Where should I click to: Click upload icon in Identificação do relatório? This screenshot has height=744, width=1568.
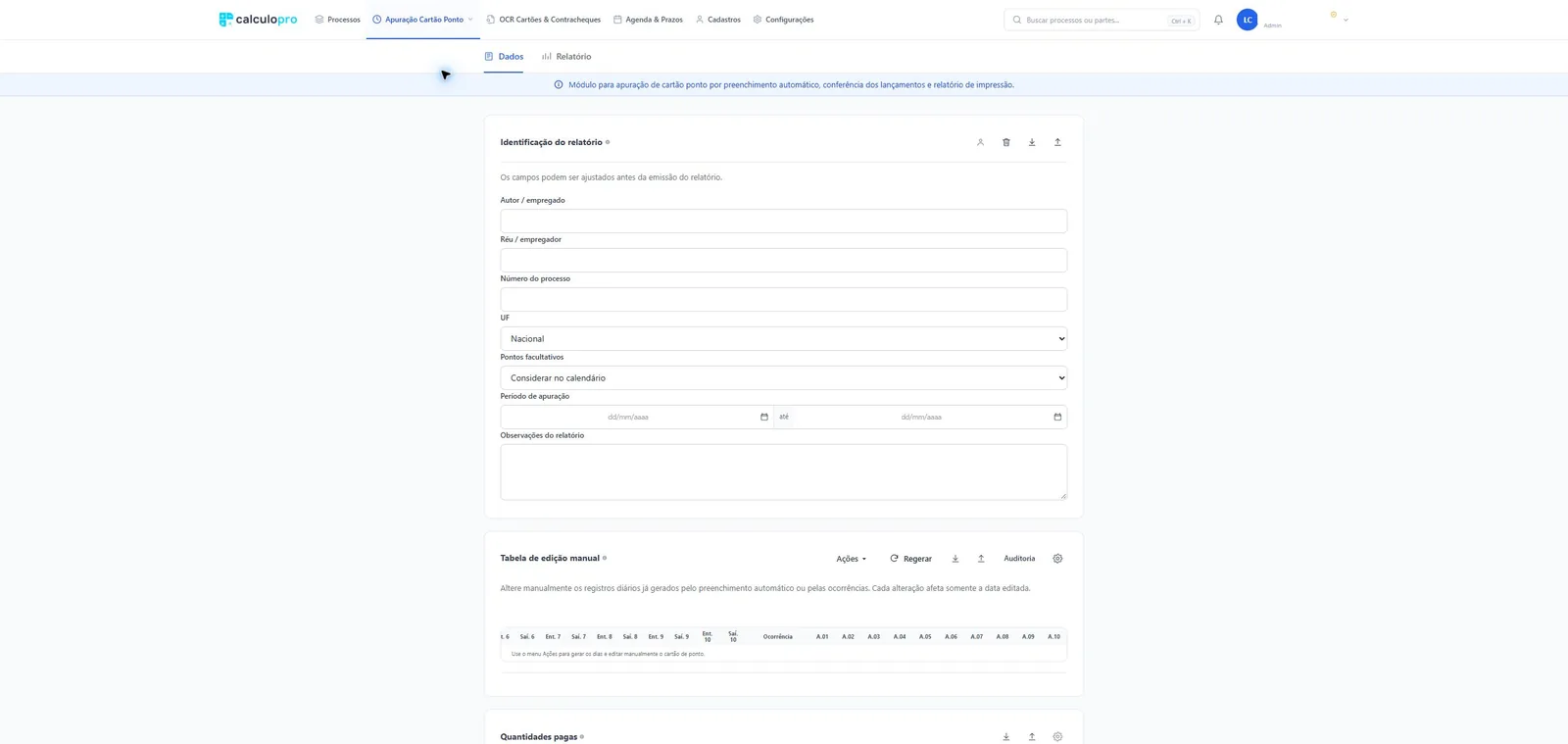[1057, 142]
